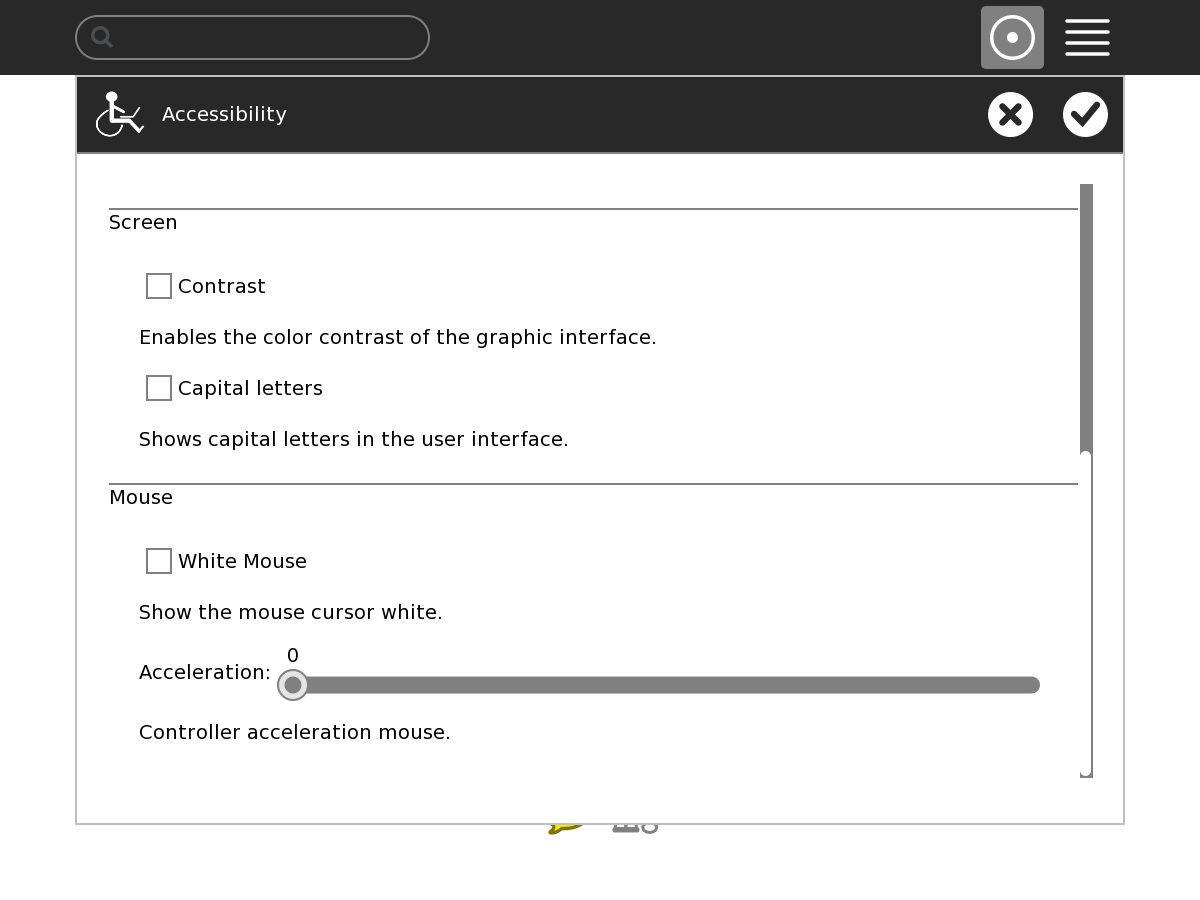Click the scrollbar trough below the thumb
This screenshot has height=900, width=1200.
[x=1086, y=620]
